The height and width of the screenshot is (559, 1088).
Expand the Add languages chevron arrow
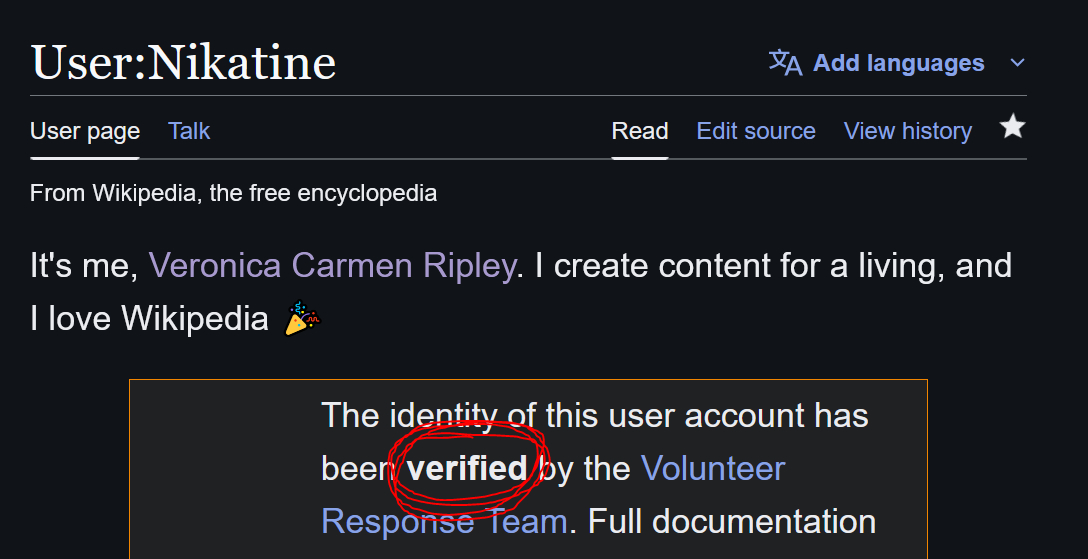click(1017, 64)
